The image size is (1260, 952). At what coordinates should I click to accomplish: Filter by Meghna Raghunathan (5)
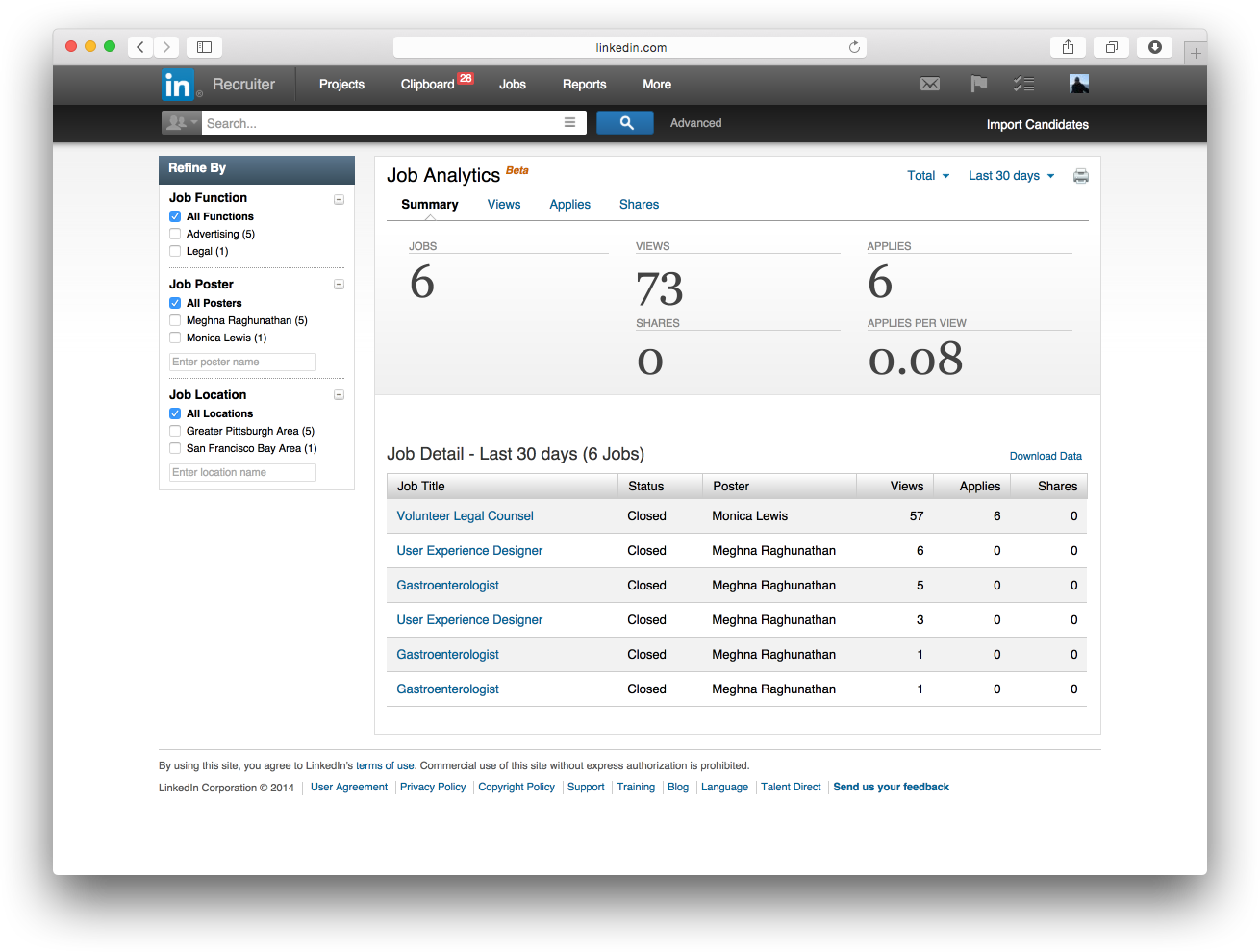pyautogui.click(x=175, y=320)
